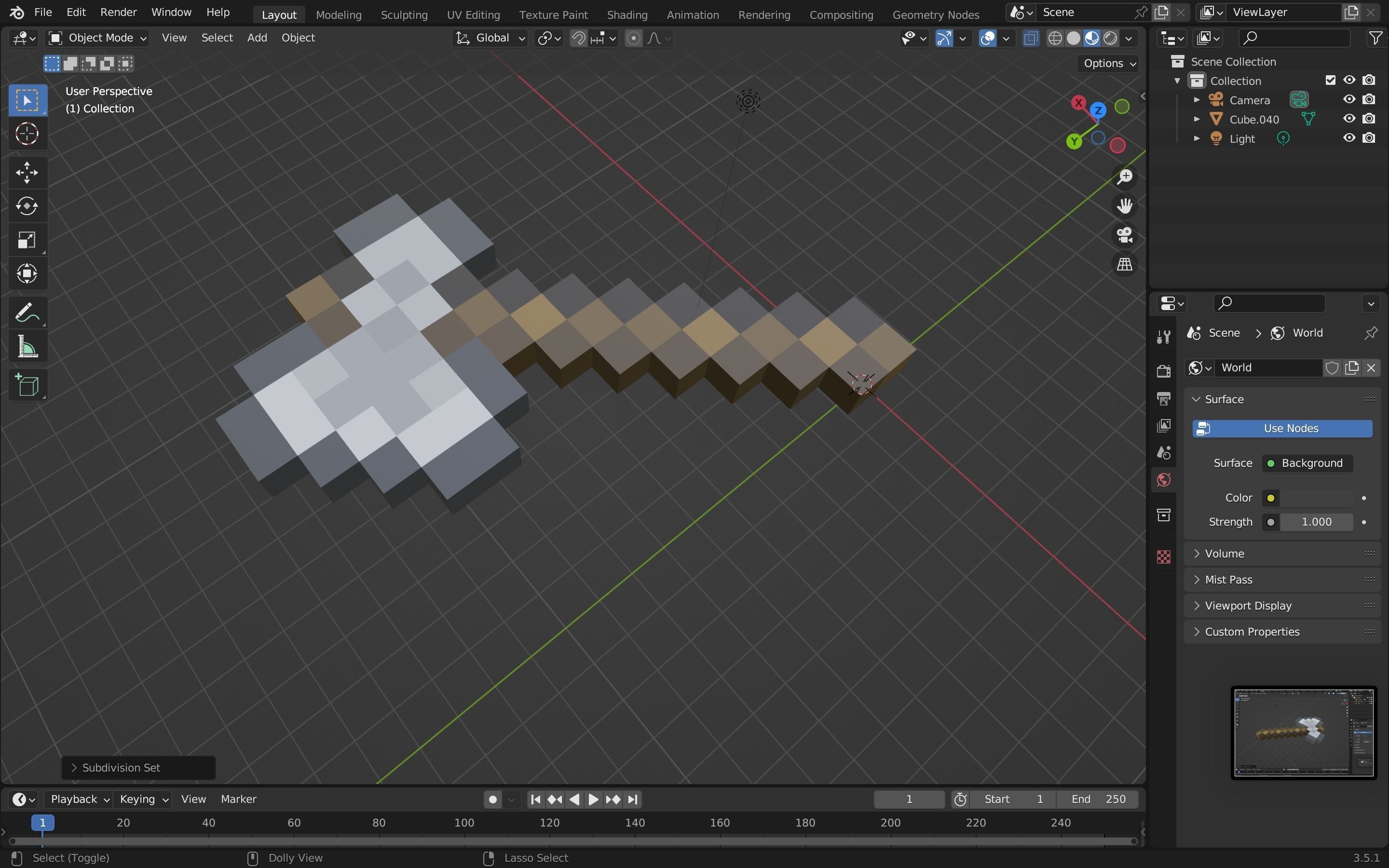Click the world Color swatch
This screenshot has width=1389, height=868.
click(x=1316, y=498)
